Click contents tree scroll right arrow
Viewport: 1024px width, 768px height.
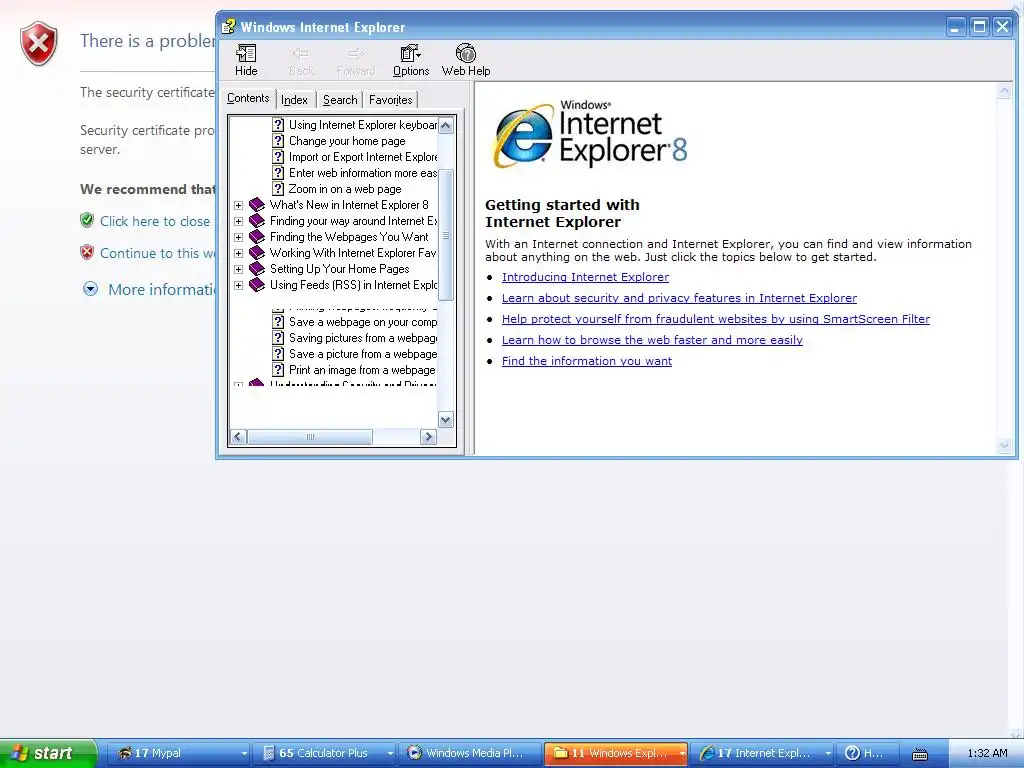click(x=428, y=437)
